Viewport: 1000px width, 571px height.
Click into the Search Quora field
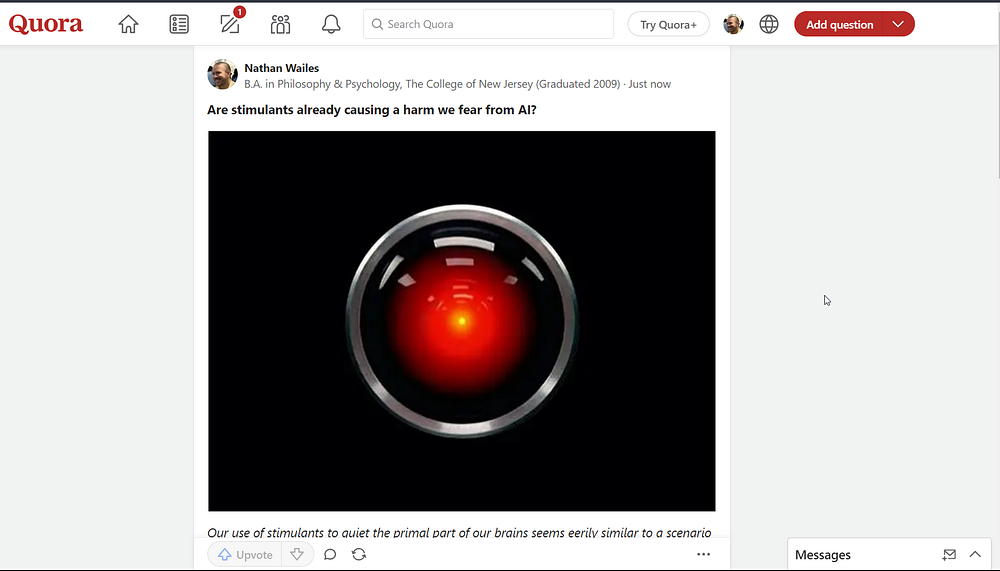coord(489,24)
